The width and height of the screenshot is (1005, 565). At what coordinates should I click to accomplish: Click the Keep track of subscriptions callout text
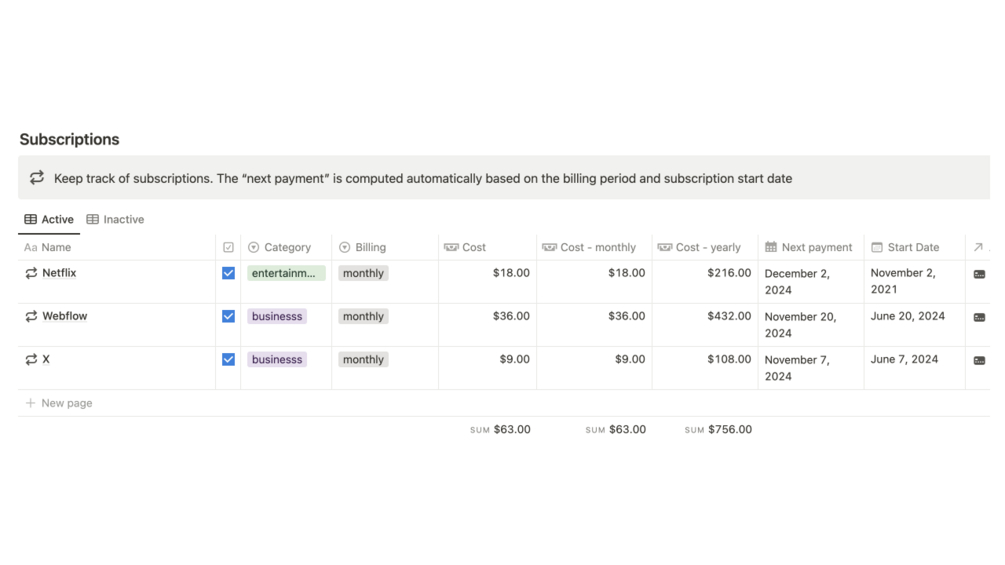423,178
